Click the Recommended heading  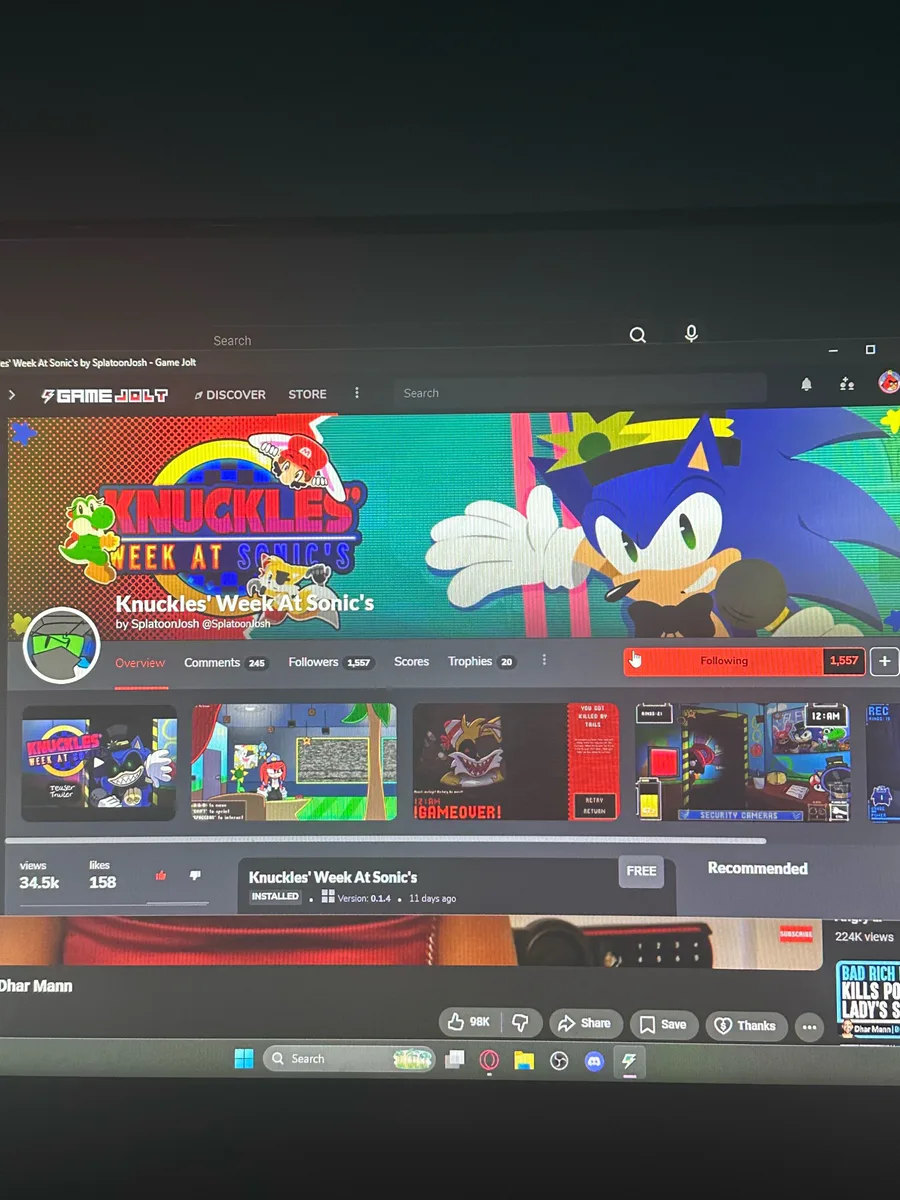pos(757,868)
